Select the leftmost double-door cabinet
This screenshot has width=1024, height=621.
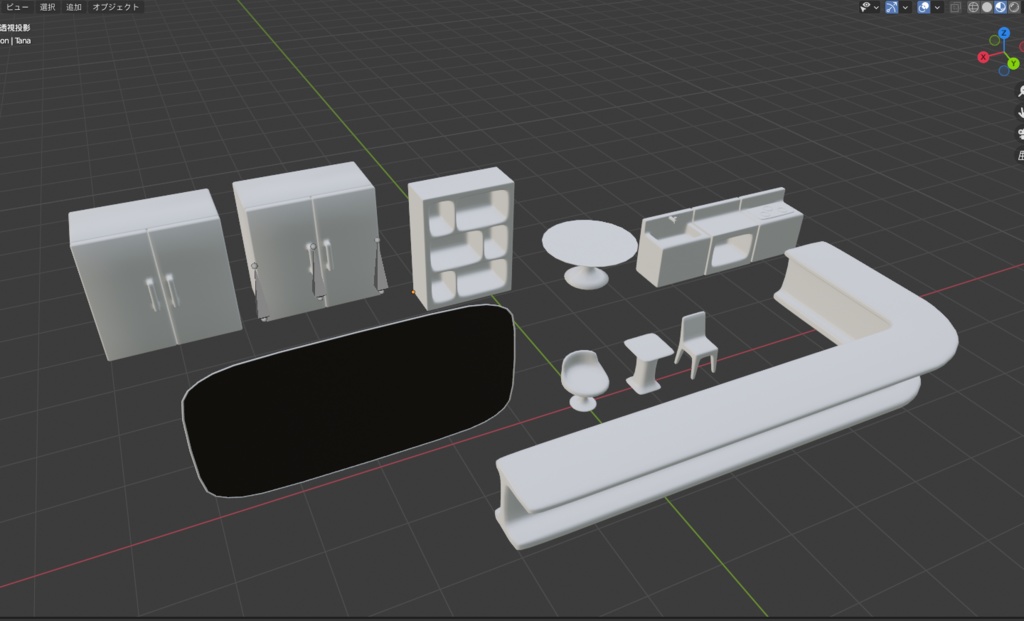point(155,274)
